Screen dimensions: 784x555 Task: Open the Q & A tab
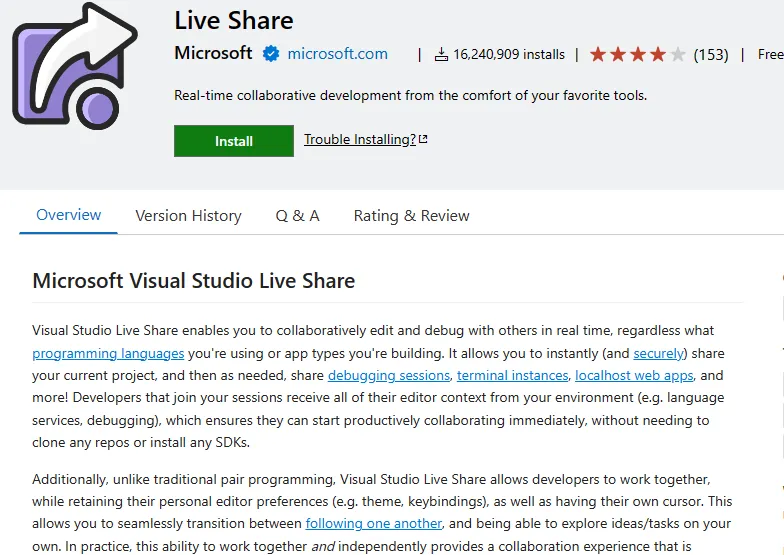(x=297, y=216)
